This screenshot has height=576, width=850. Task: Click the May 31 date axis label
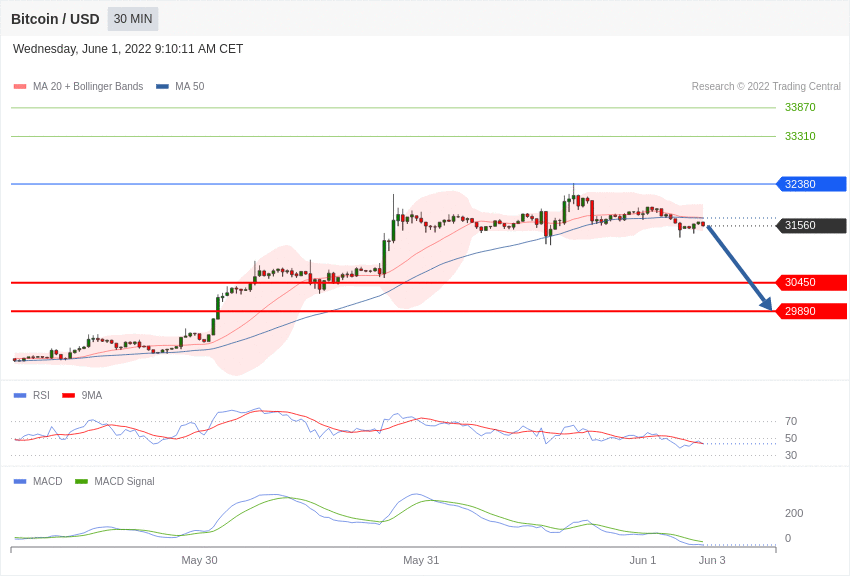(421, 560)
